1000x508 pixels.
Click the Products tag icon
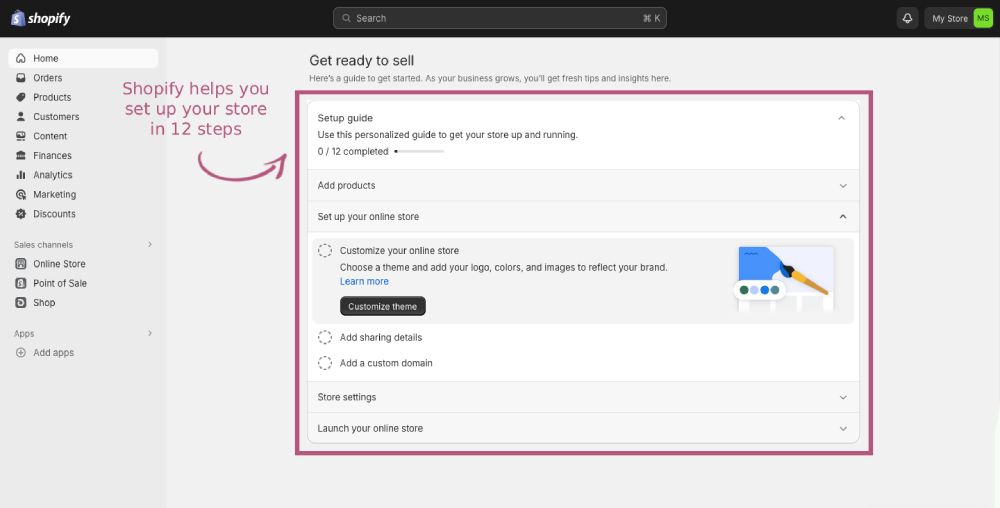(21, 97)
